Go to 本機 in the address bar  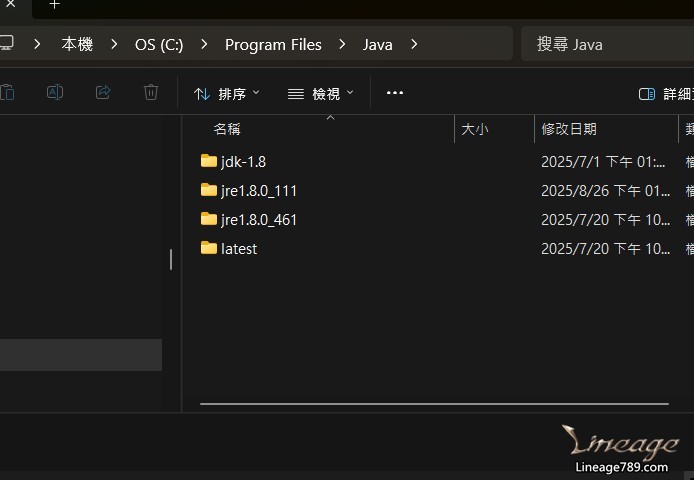click(77, 44)
